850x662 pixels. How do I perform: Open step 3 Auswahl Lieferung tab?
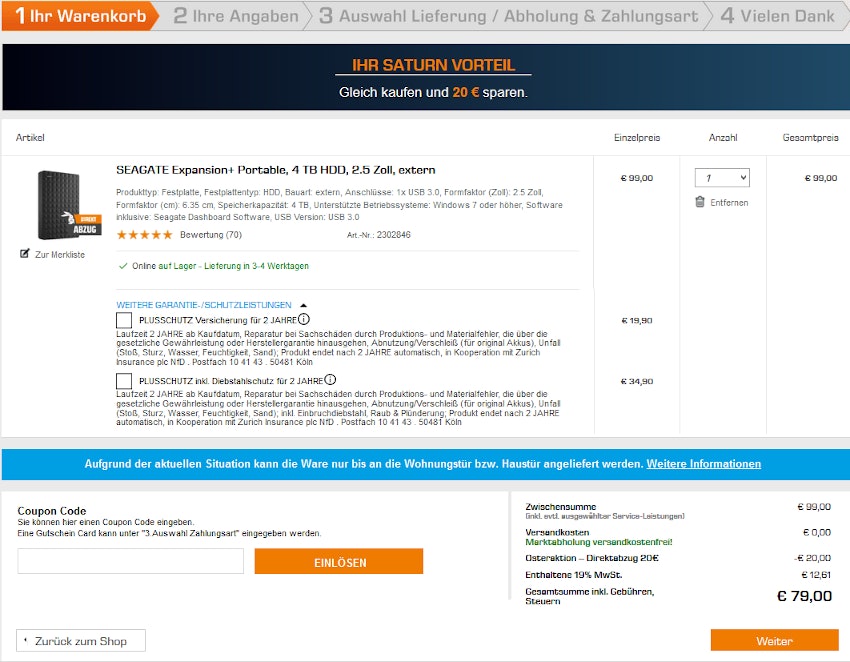click(508, 16)
